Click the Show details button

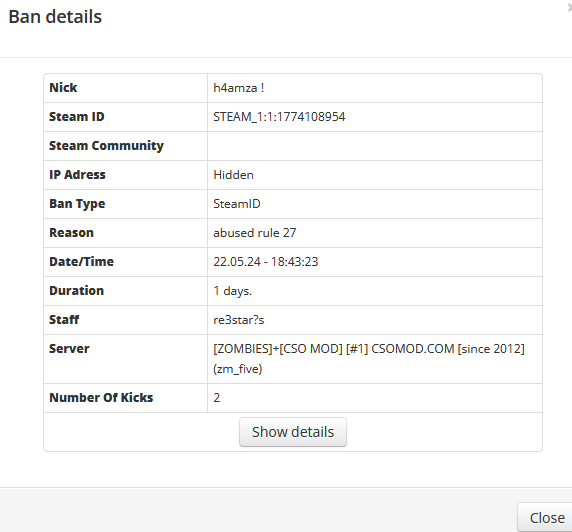(293, 432)
